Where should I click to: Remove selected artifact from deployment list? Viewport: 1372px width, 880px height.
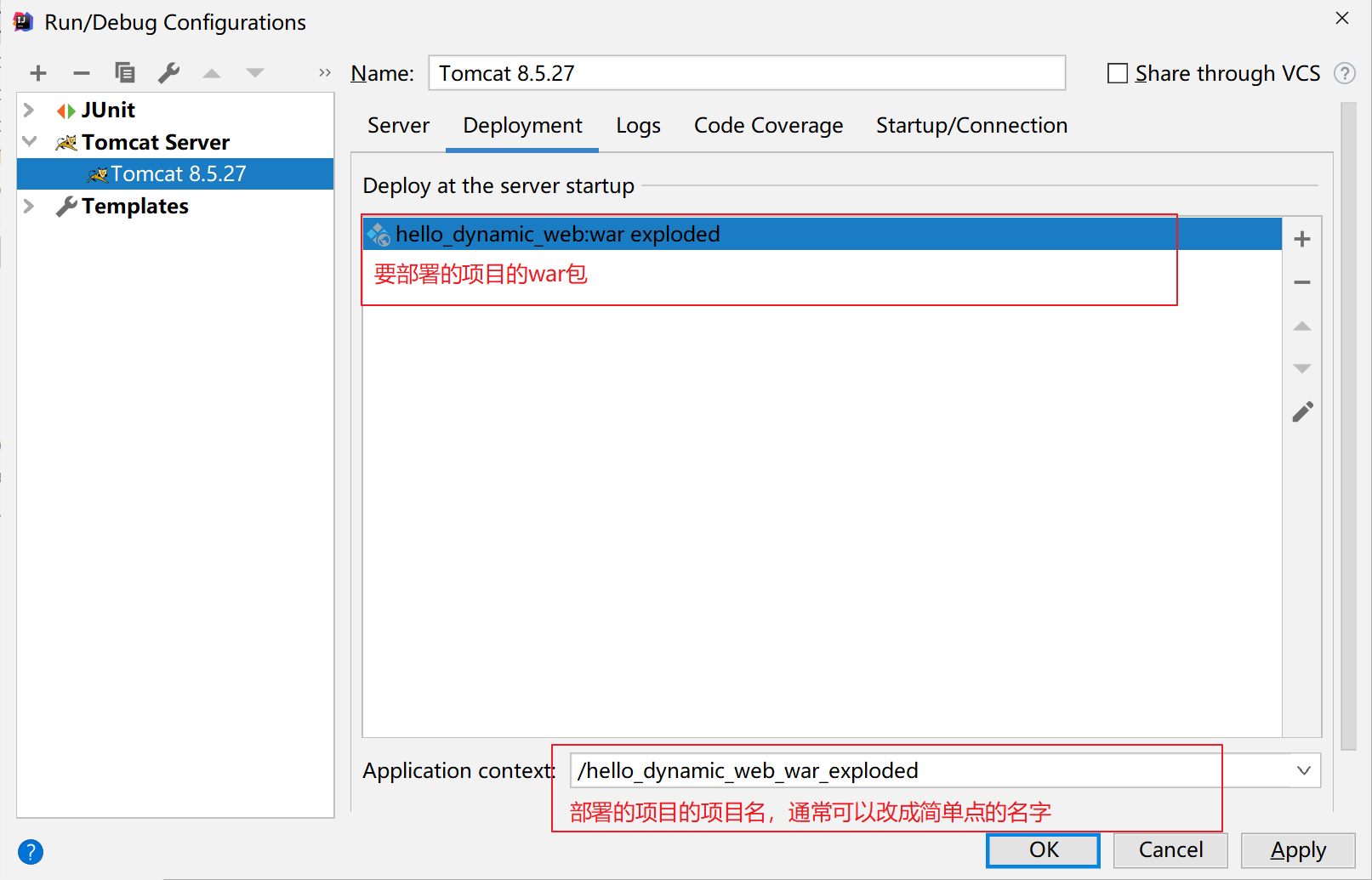(1301, 282)
